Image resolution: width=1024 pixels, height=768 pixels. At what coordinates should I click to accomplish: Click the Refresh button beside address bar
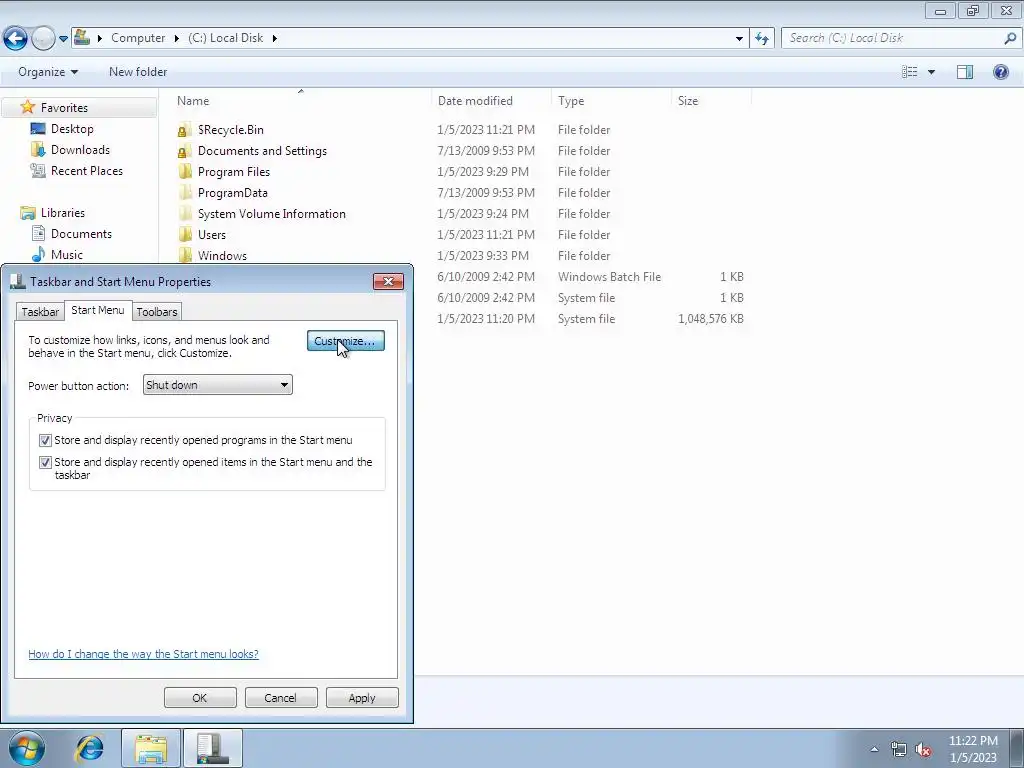(x=762, y=39)
